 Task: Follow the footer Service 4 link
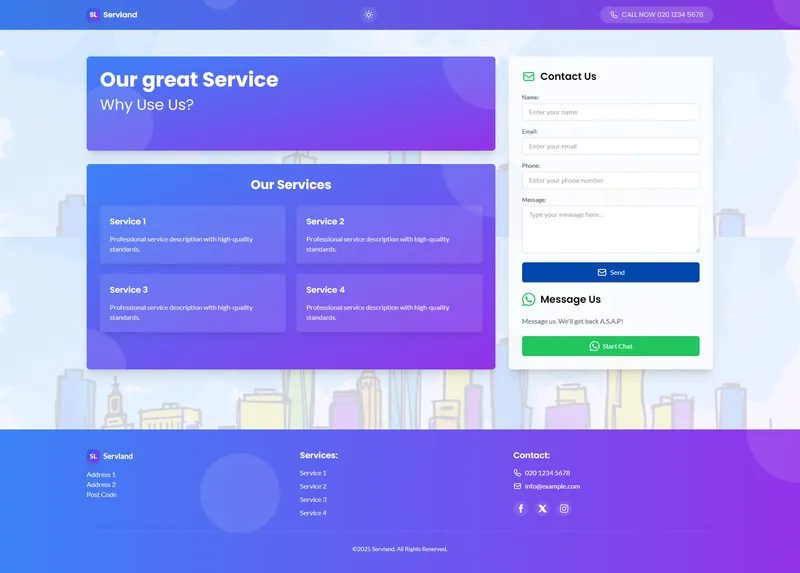click(313, 513)
